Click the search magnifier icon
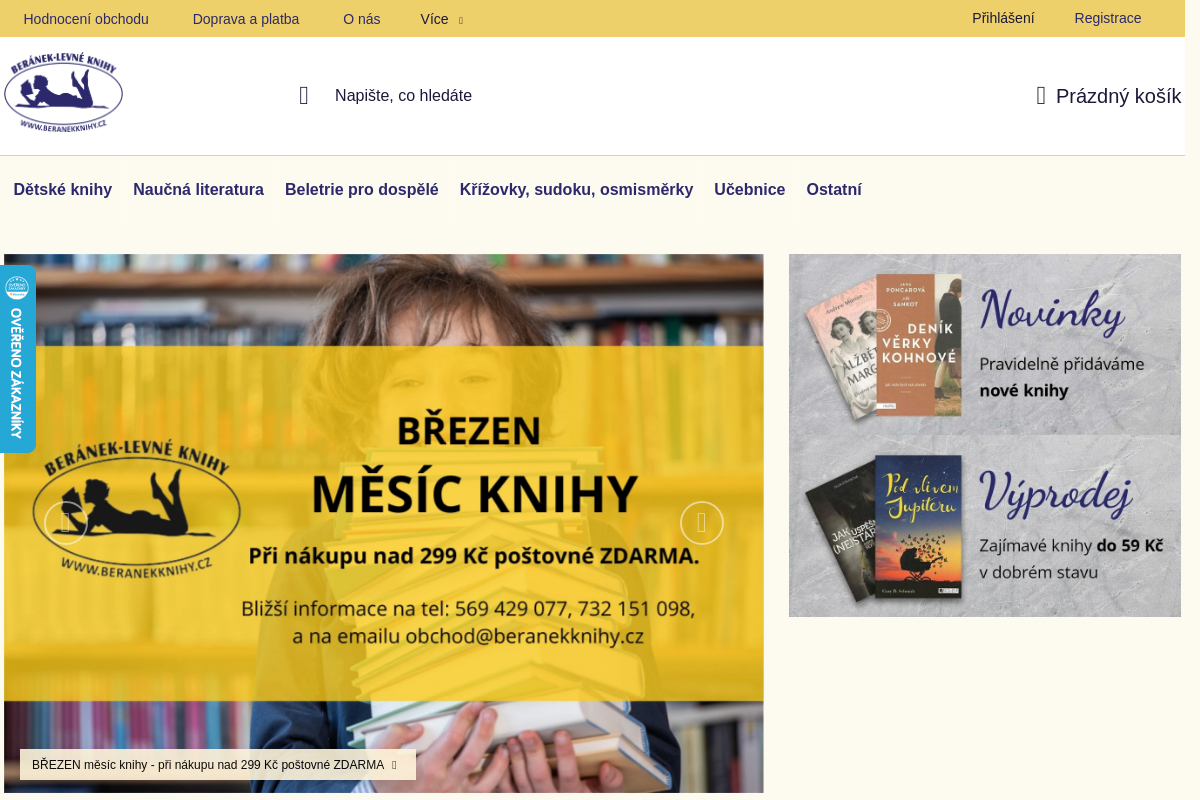This screenshot has height=800, width=1200. point(304,96)
